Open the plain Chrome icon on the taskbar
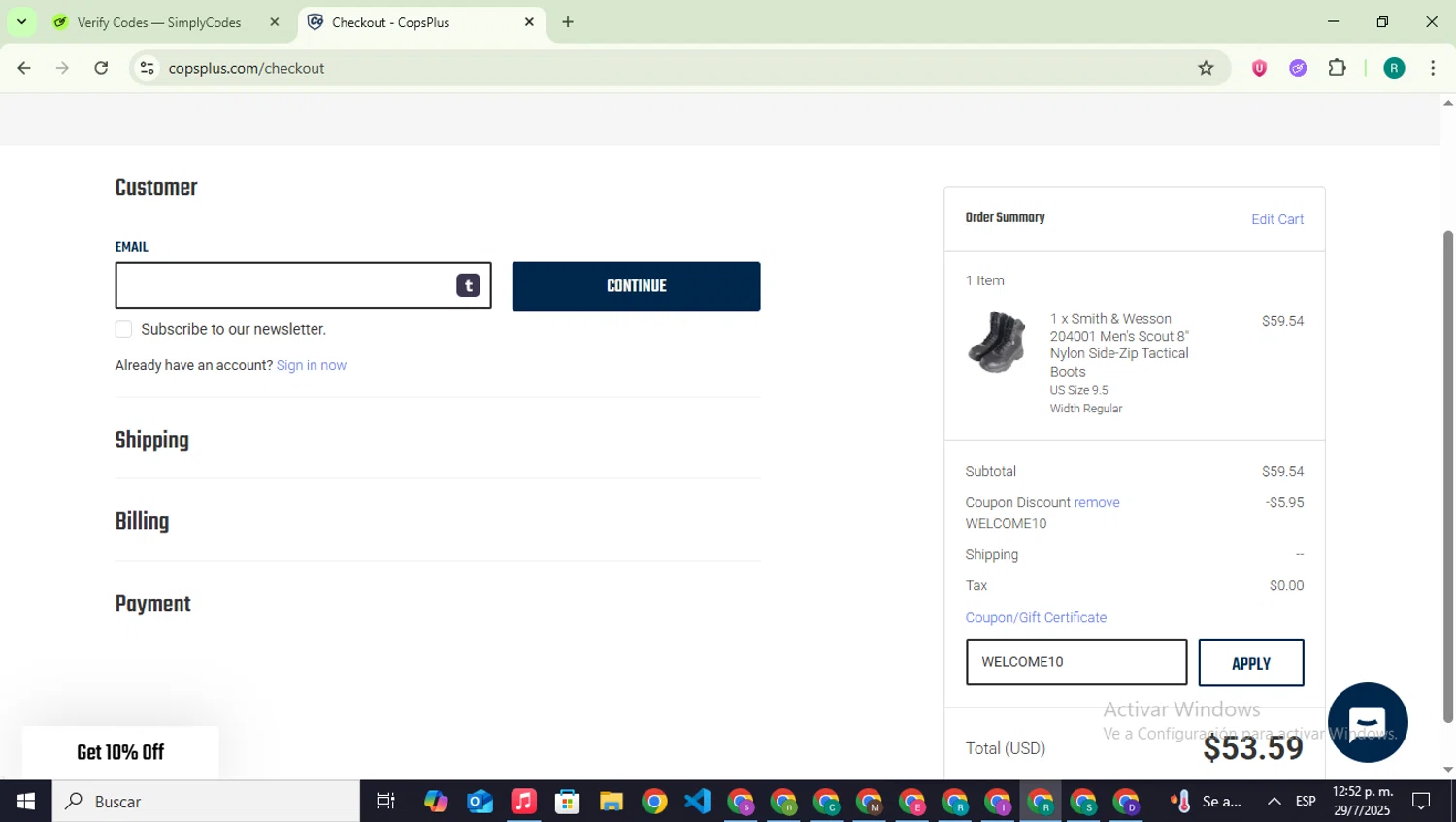Image resolution: width=1456 pixels, height=822 pixels. point(654,802)
